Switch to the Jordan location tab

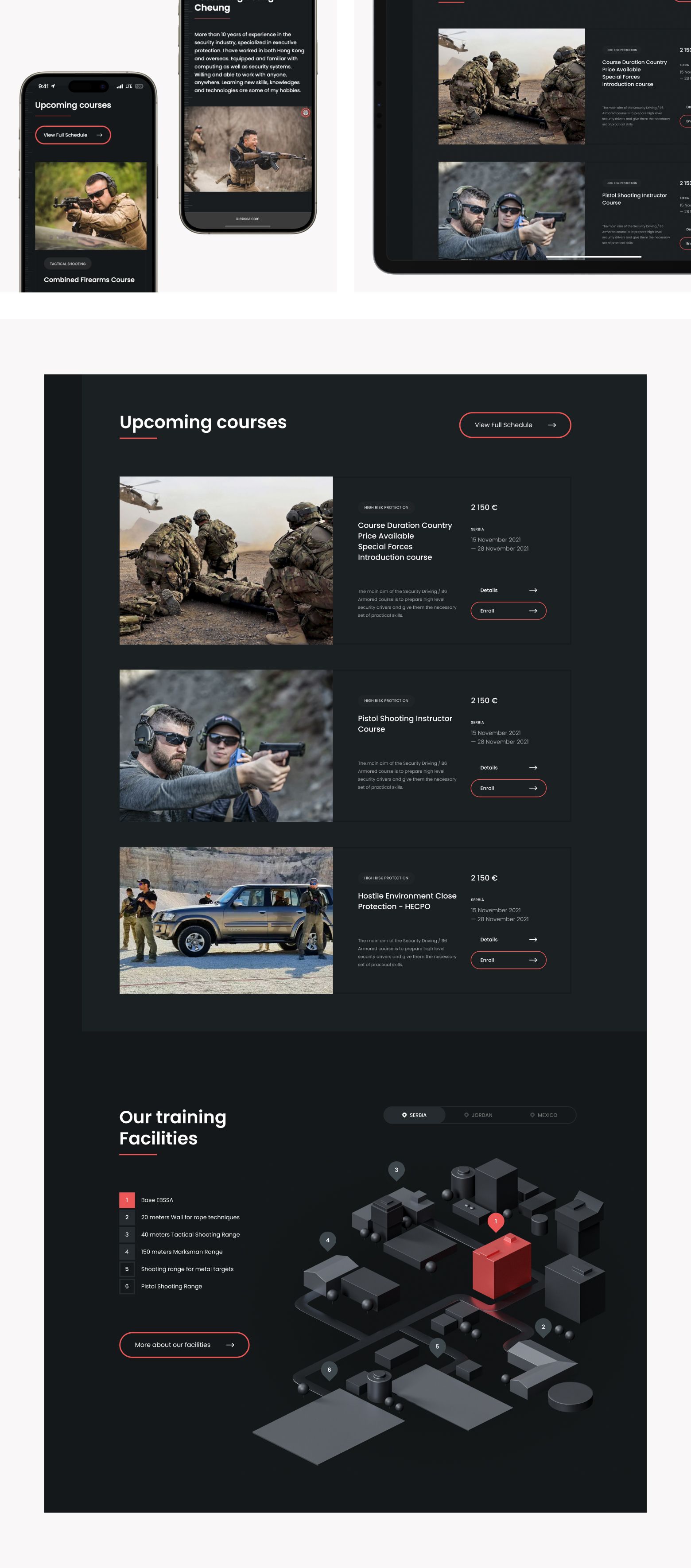coord(479,1115)
